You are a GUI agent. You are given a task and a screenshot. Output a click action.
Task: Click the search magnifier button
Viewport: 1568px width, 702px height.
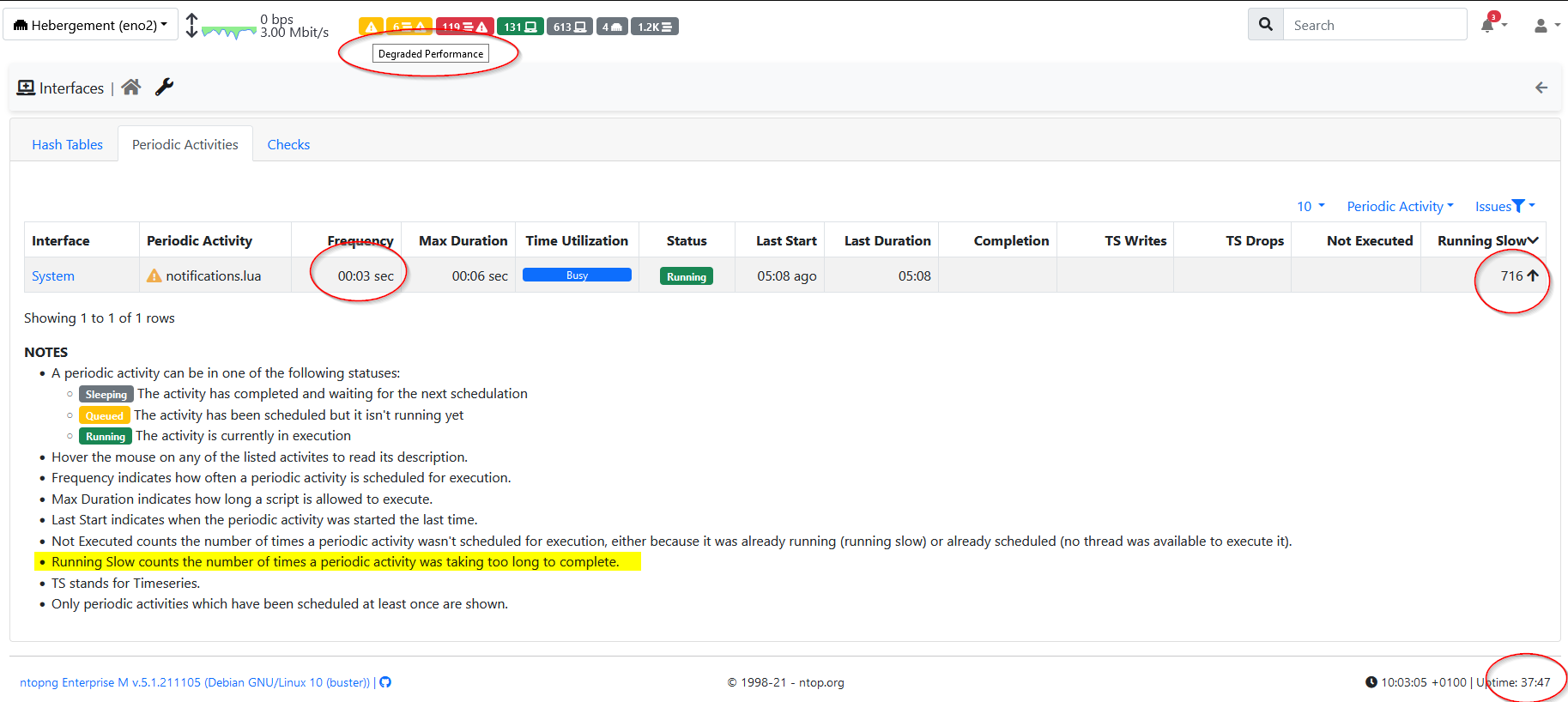tap(1266, 25)
